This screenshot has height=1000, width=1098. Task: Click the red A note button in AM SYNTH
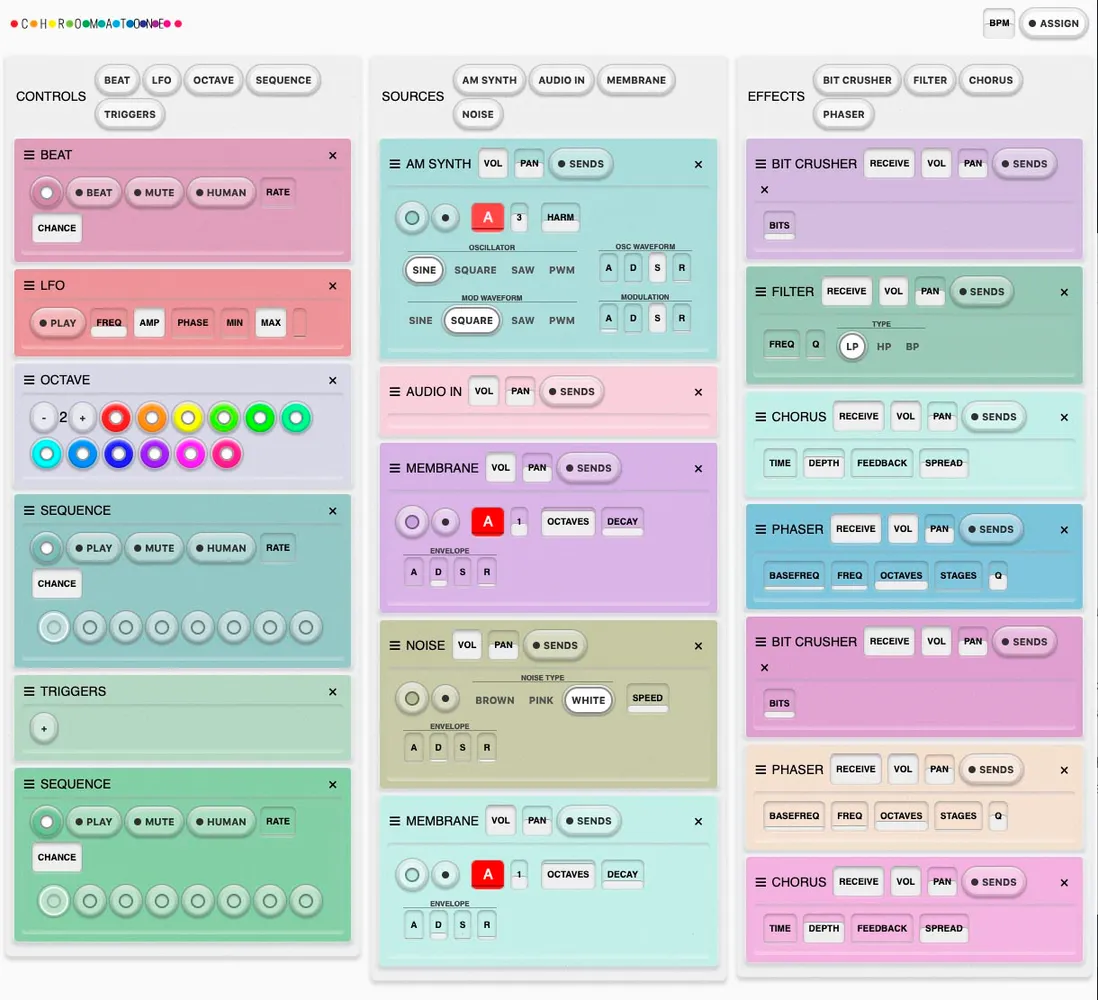[x=488, y=217]
